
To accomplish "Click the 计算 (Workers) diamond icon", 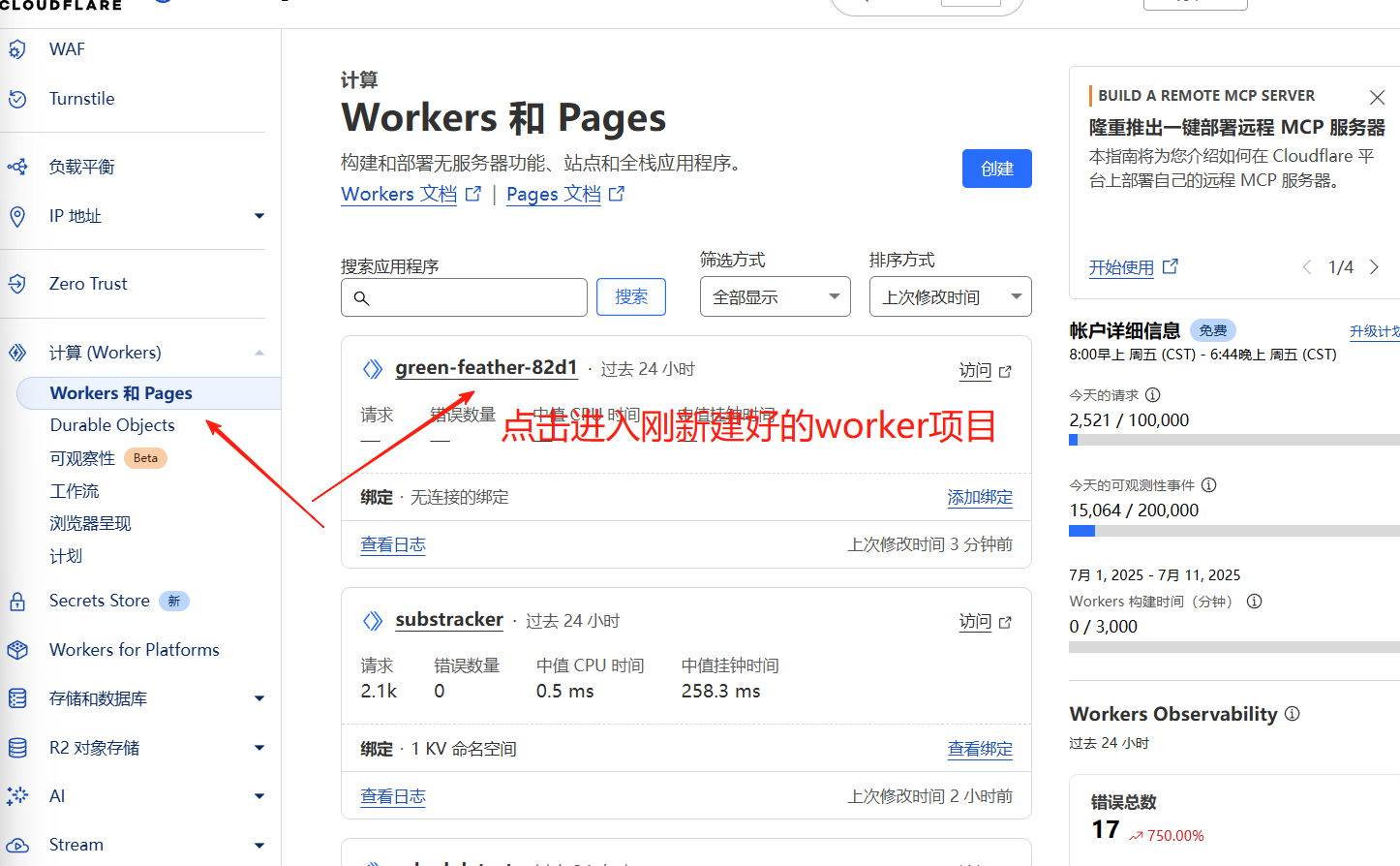I will point(17,353).
